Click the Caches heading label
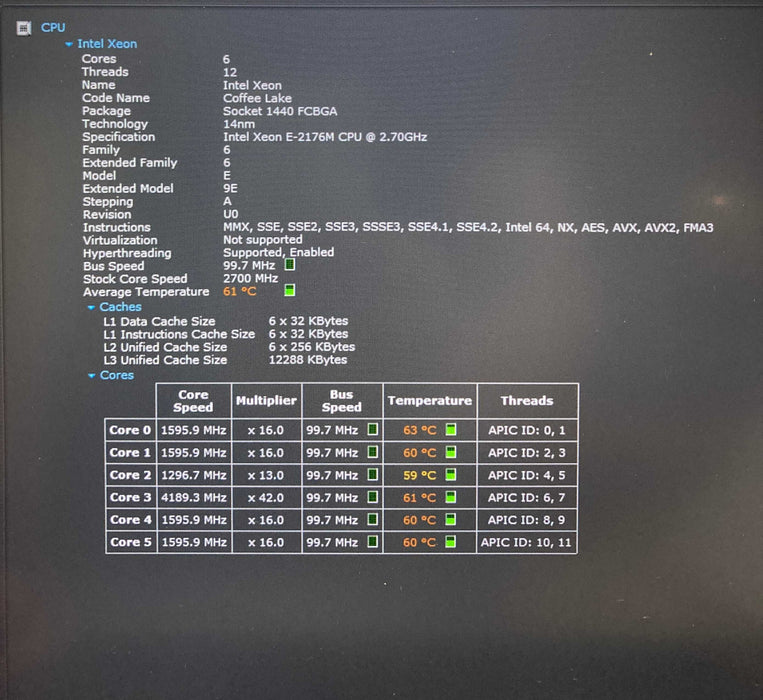The width and height of the screenshot is (763, 700). pos(120,307)
